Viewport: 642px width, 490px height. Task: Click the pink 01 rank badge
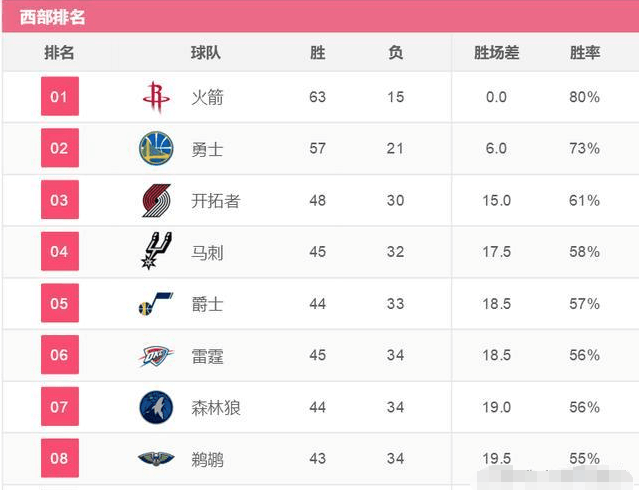point(60,96)
